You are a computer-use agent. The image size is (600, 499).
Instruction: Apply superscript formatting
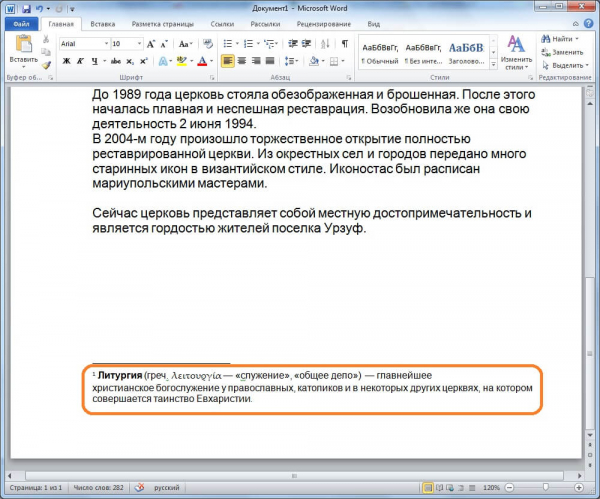click(144, 61)
